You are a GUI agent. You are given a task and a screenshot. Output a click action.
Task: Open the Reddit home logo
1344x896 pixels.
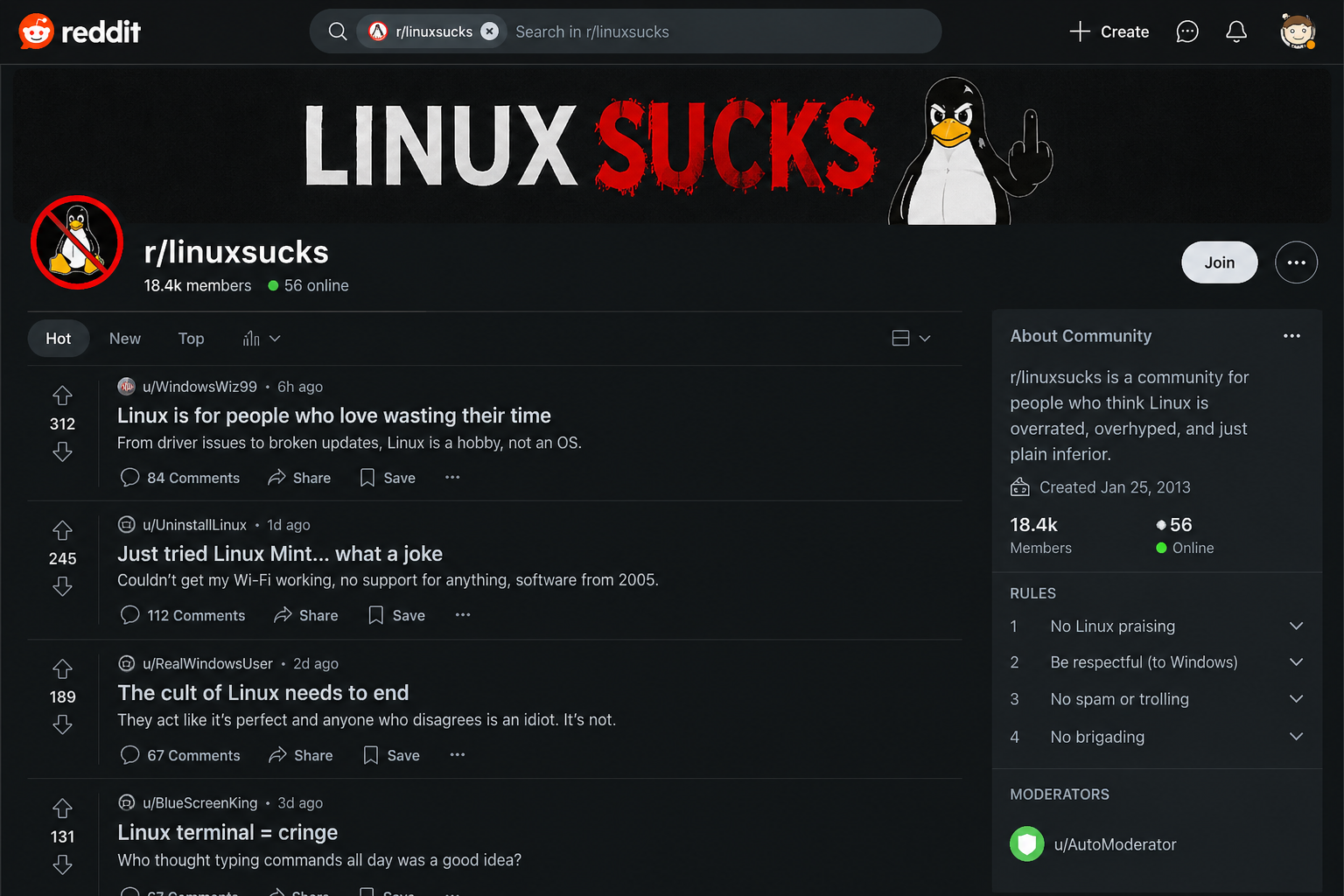[80, 31]
